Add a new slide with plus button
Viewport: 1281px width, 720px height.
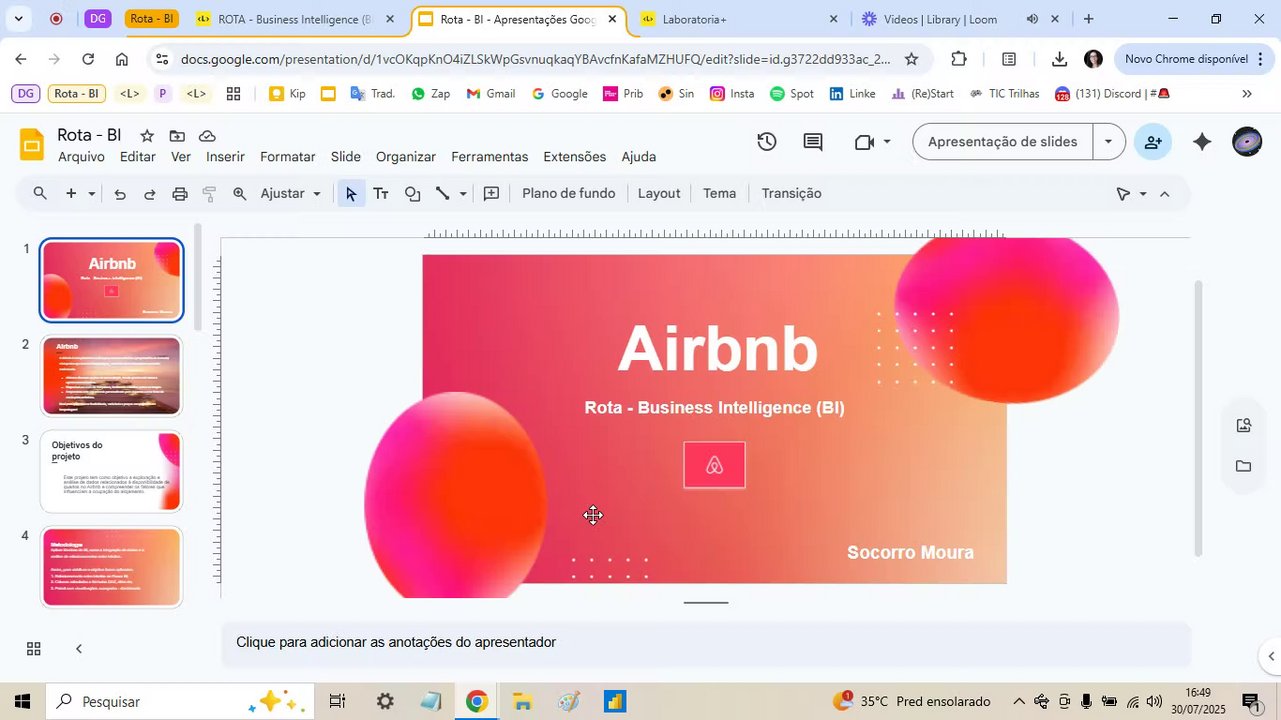71,194
